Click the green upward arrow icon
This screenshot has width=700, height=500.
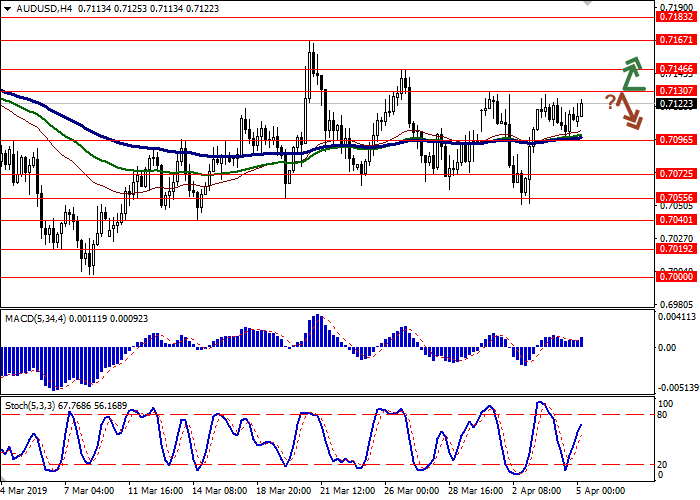click(632, 74)
